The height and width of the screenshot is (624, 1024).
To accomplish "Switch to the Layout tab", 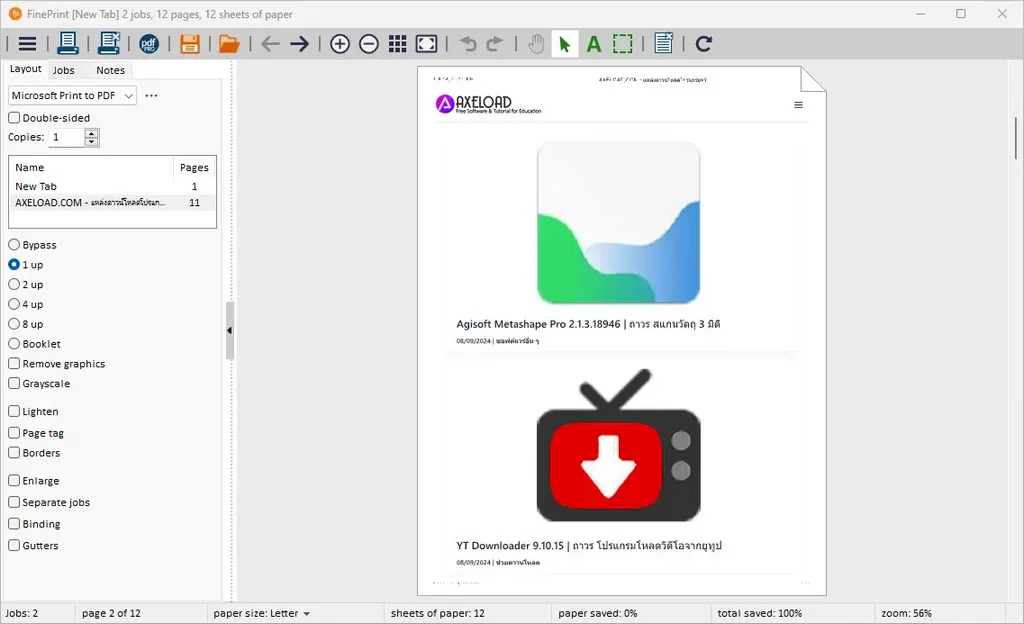I will pos(25,69).
